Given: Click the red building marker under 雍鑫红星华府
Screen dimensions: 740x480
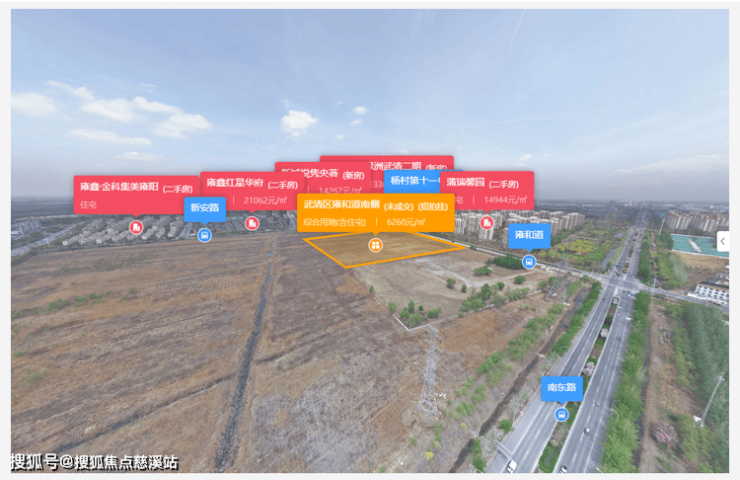Looking at the screenshot, I should coord(252,223).
